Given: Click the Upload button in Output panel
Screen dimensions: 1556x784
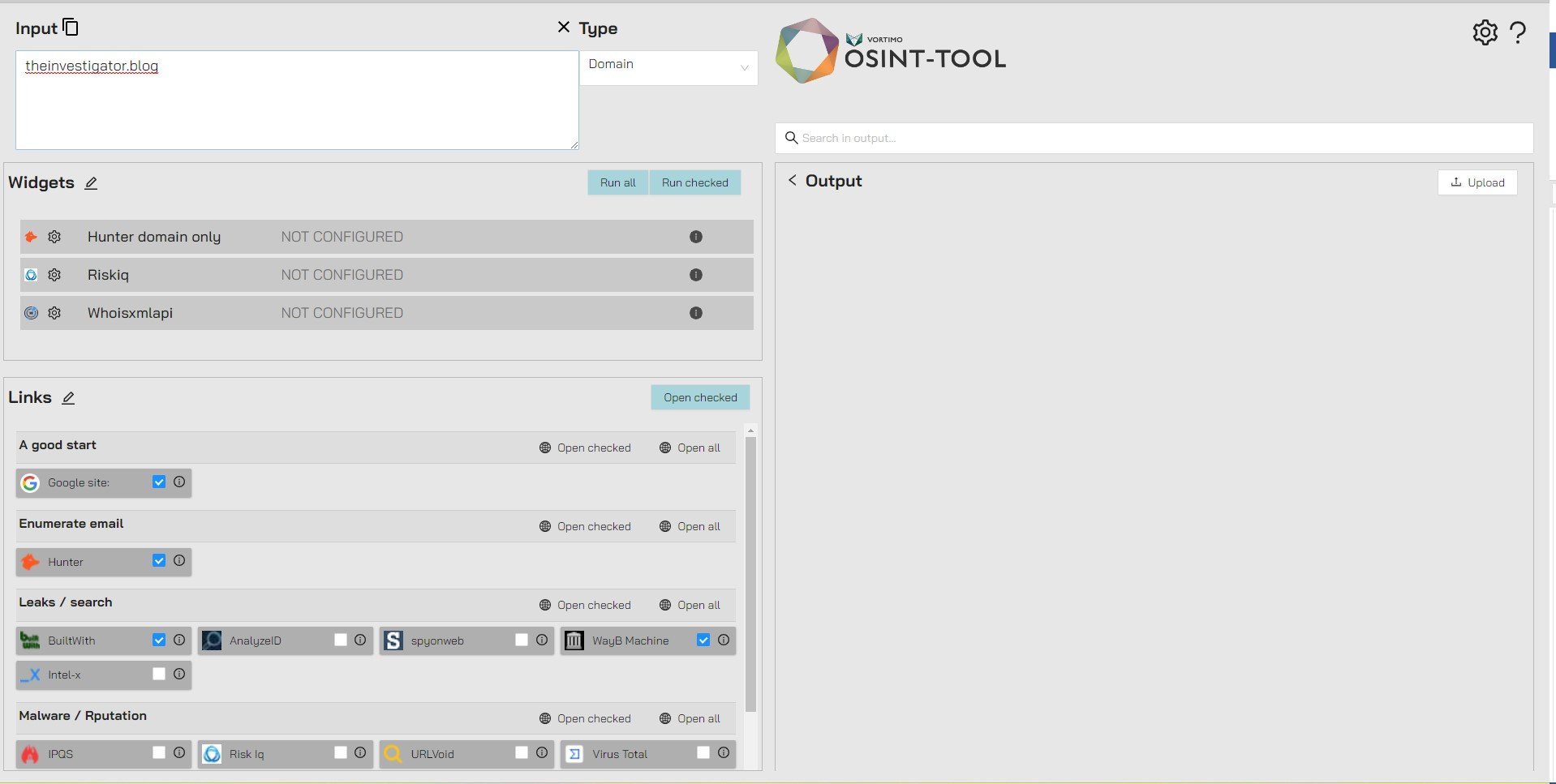Looking at the screenshot, I should pos(1477,182).
